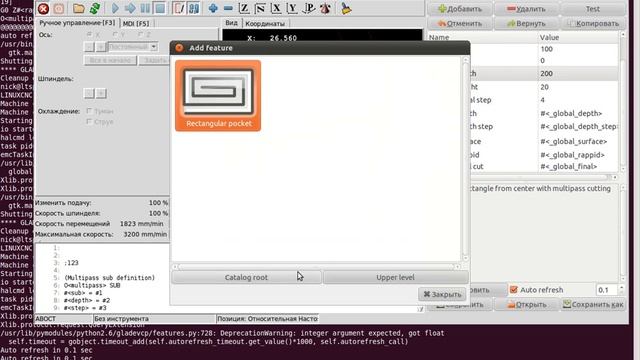The image size is (640, 360).
Task: Clear live plot with broom icon
Action: [x=346, y=9]
